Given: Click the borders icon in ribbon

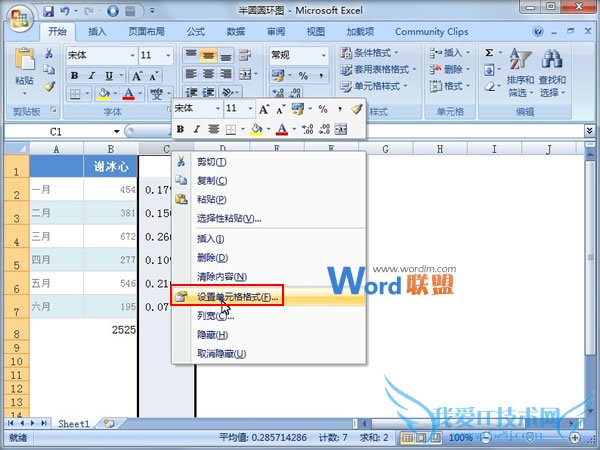Looking at the screenshot, I should (75, 93).
